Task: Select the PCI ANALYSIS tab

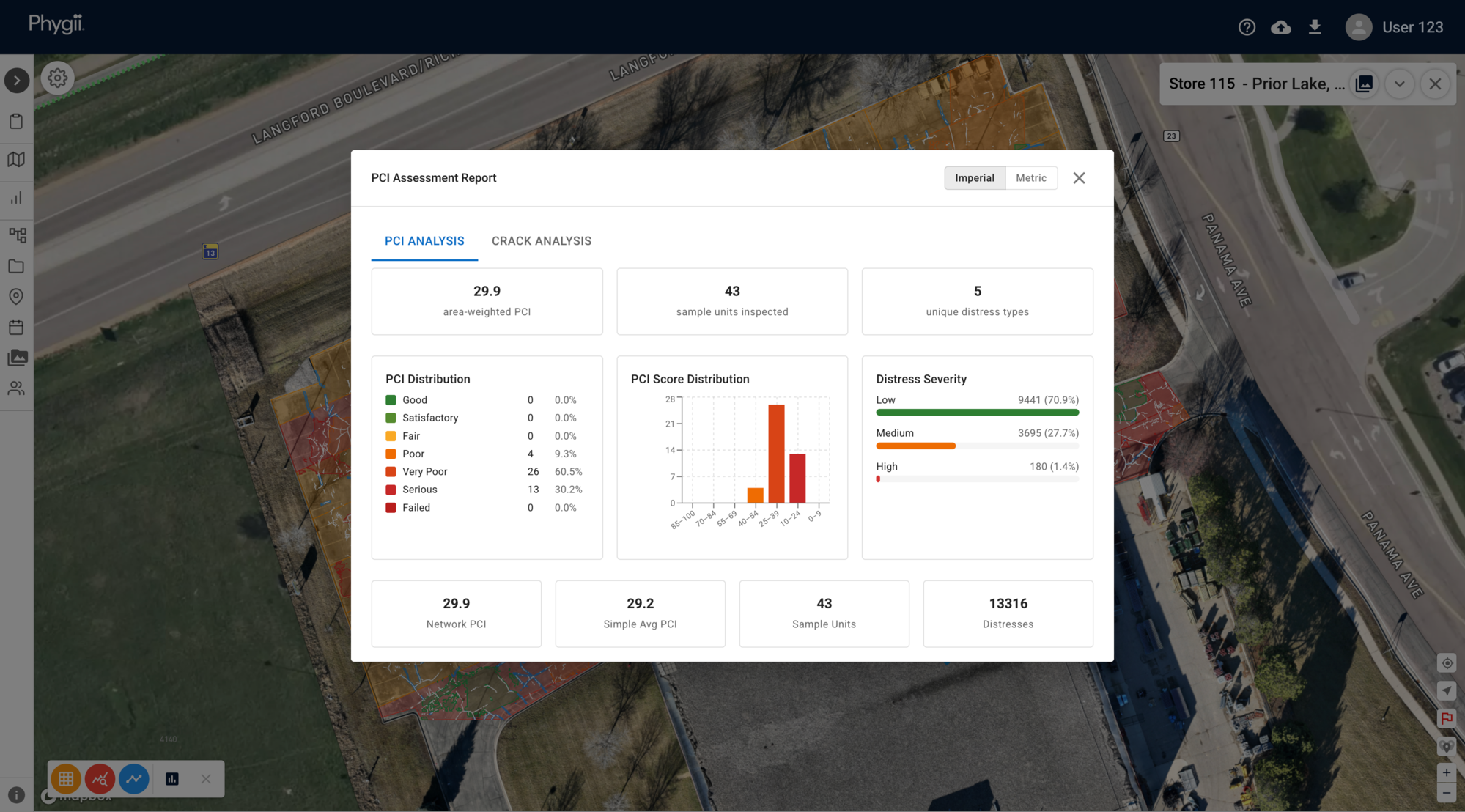Action: pos(424,241)
